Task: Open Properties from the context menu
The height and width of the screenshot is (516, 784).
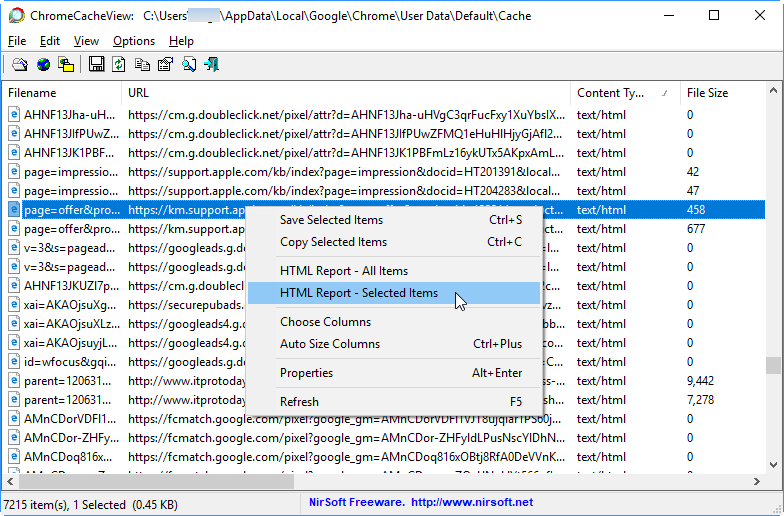Action: pyautogui.click(x=394, y=373)
